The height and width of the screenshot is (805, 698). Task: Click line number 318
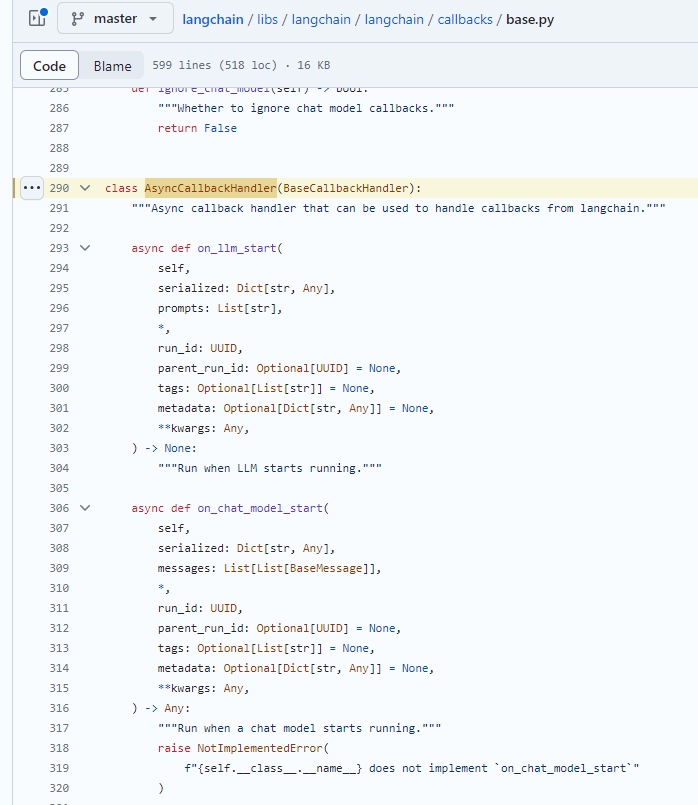point(58,748)
